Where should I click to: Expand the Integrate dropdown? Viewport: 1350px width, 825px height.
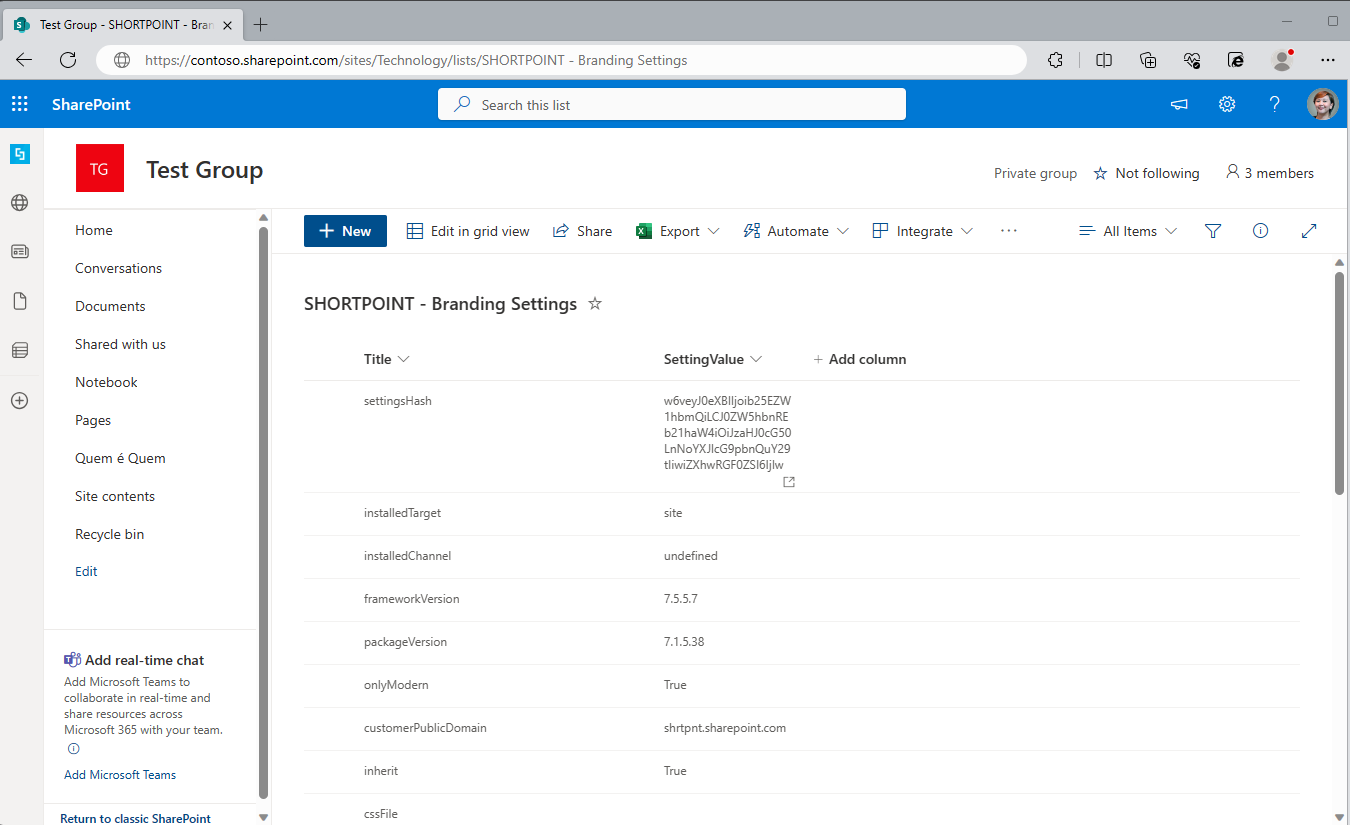tap(923, 231)
